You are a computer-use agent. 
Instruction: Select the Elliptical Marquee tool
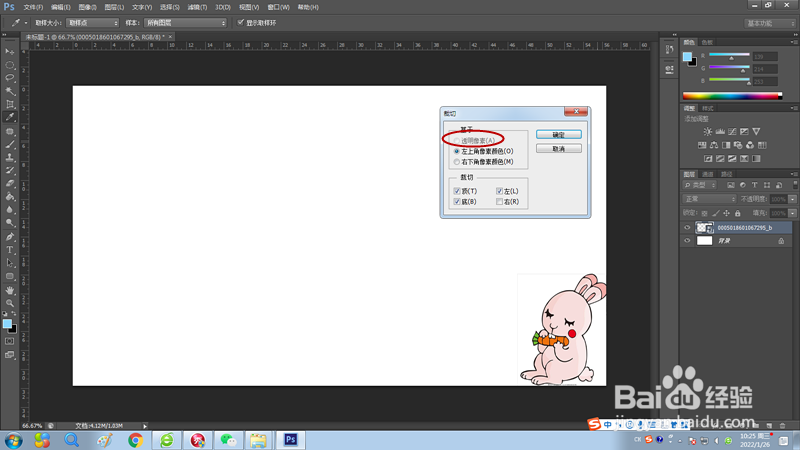10,65
